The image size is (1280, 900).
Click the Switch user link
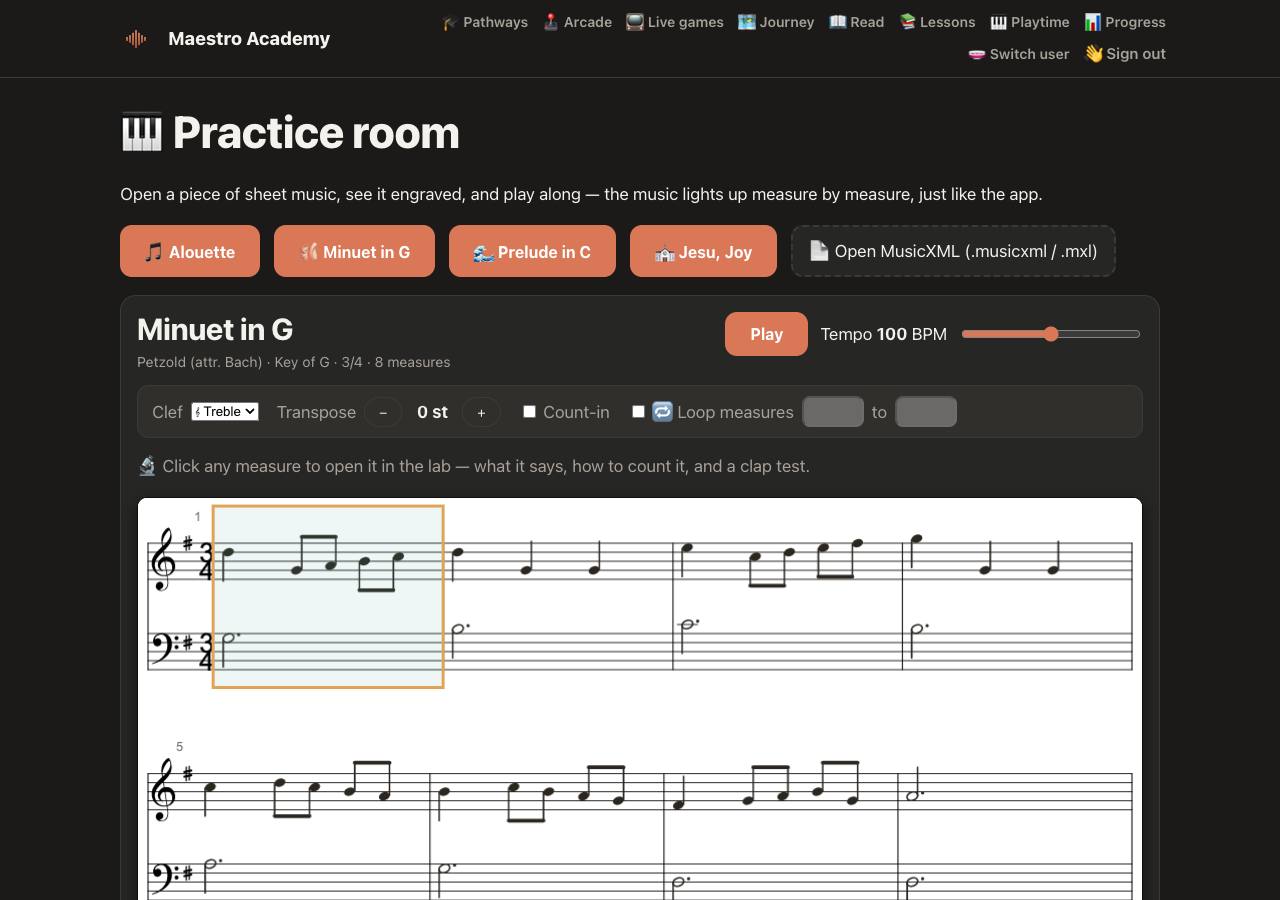(x=1018, y=54)
